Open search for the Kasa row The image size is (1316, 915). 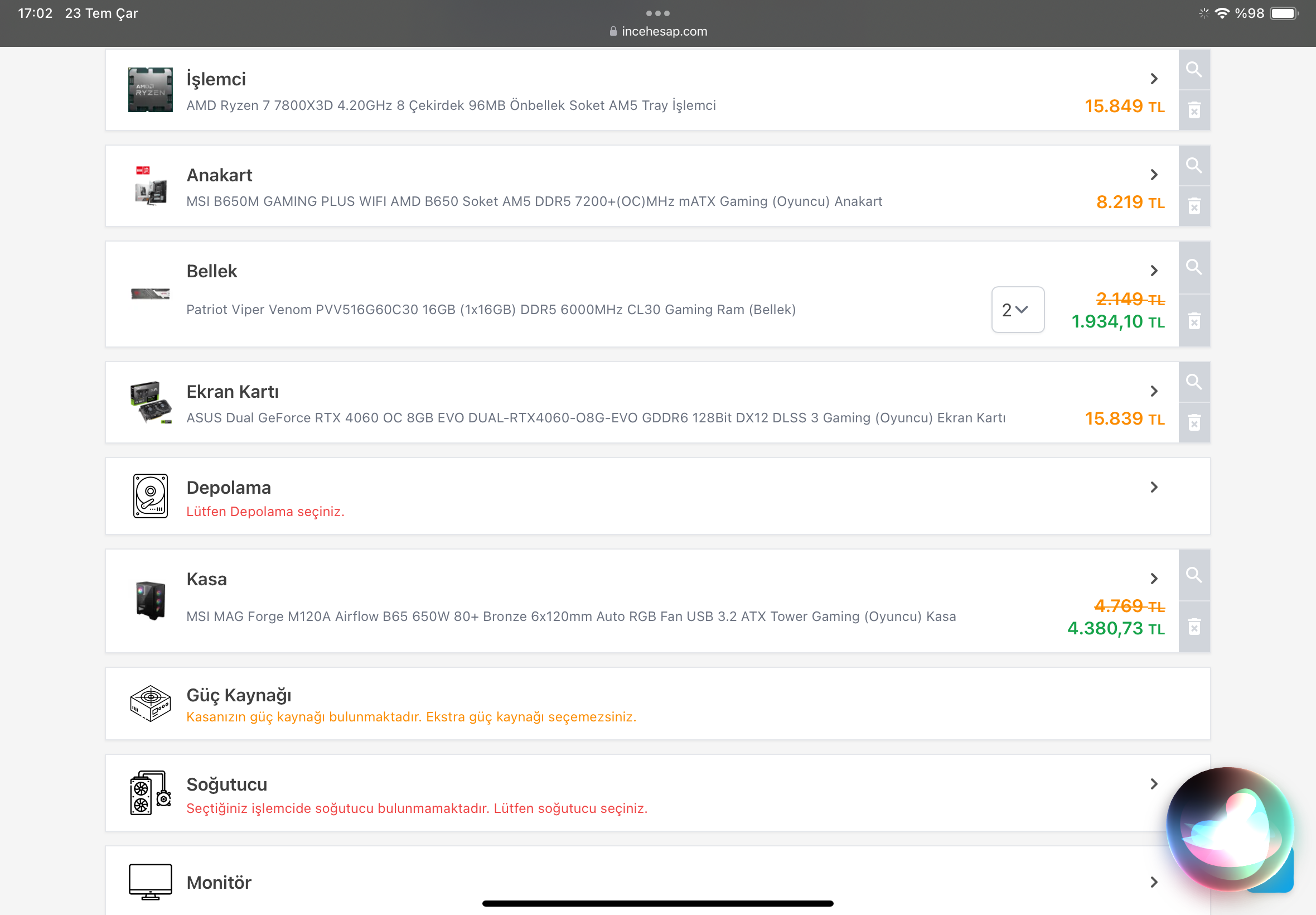pos(1194,575)
